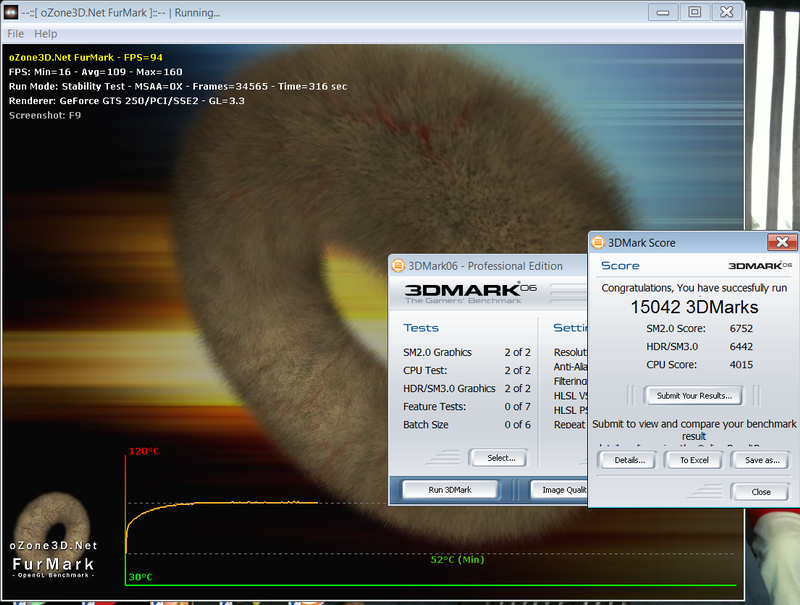Click the FurMark FPS=94 header text
Screen dimensions: 800x605
(86, 58)
